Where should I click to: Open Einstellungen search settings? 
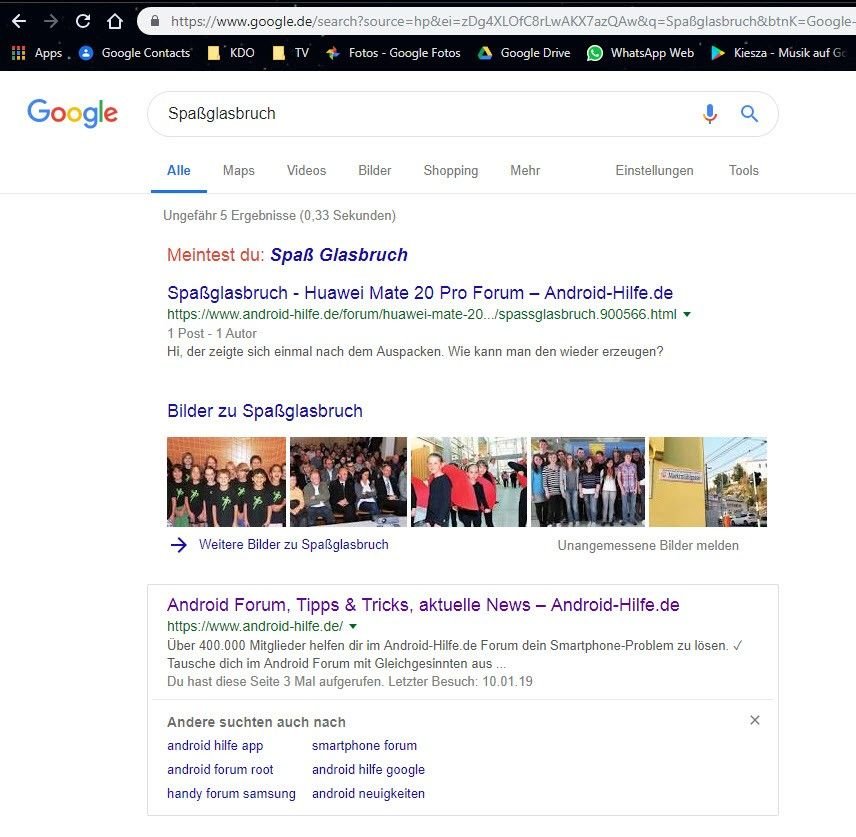pos(654,170)
